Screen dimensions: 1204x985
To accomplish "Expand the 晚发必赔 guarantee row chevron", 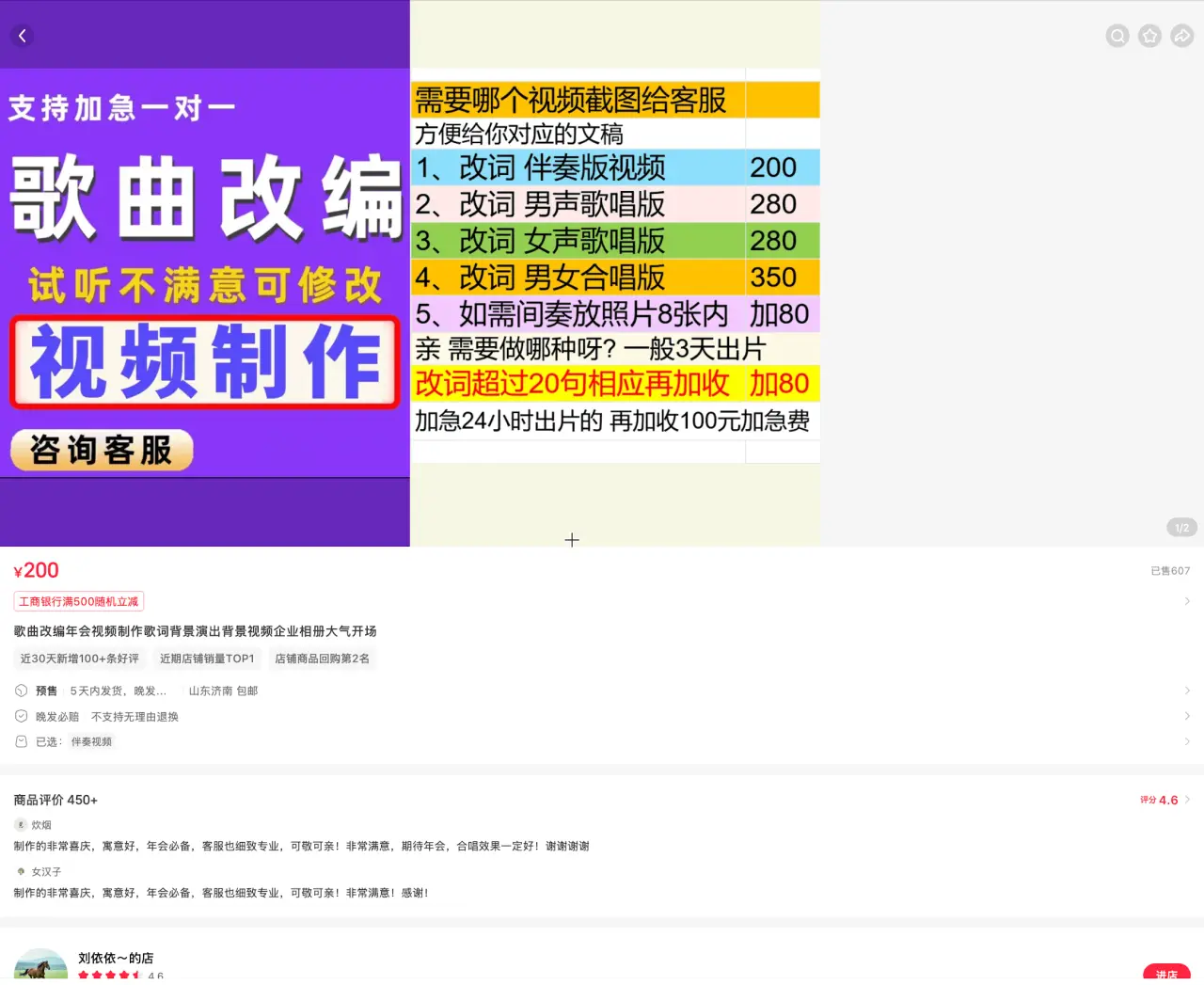I will [1187, 716].
